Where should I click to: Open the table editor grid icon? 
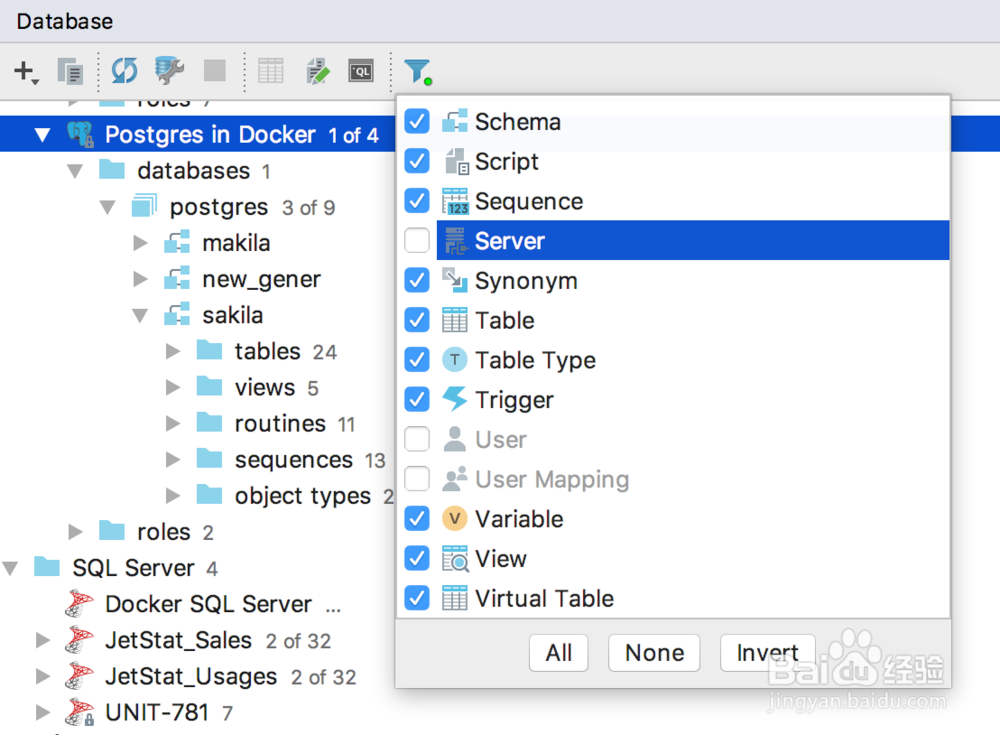(x=271, y=71)
